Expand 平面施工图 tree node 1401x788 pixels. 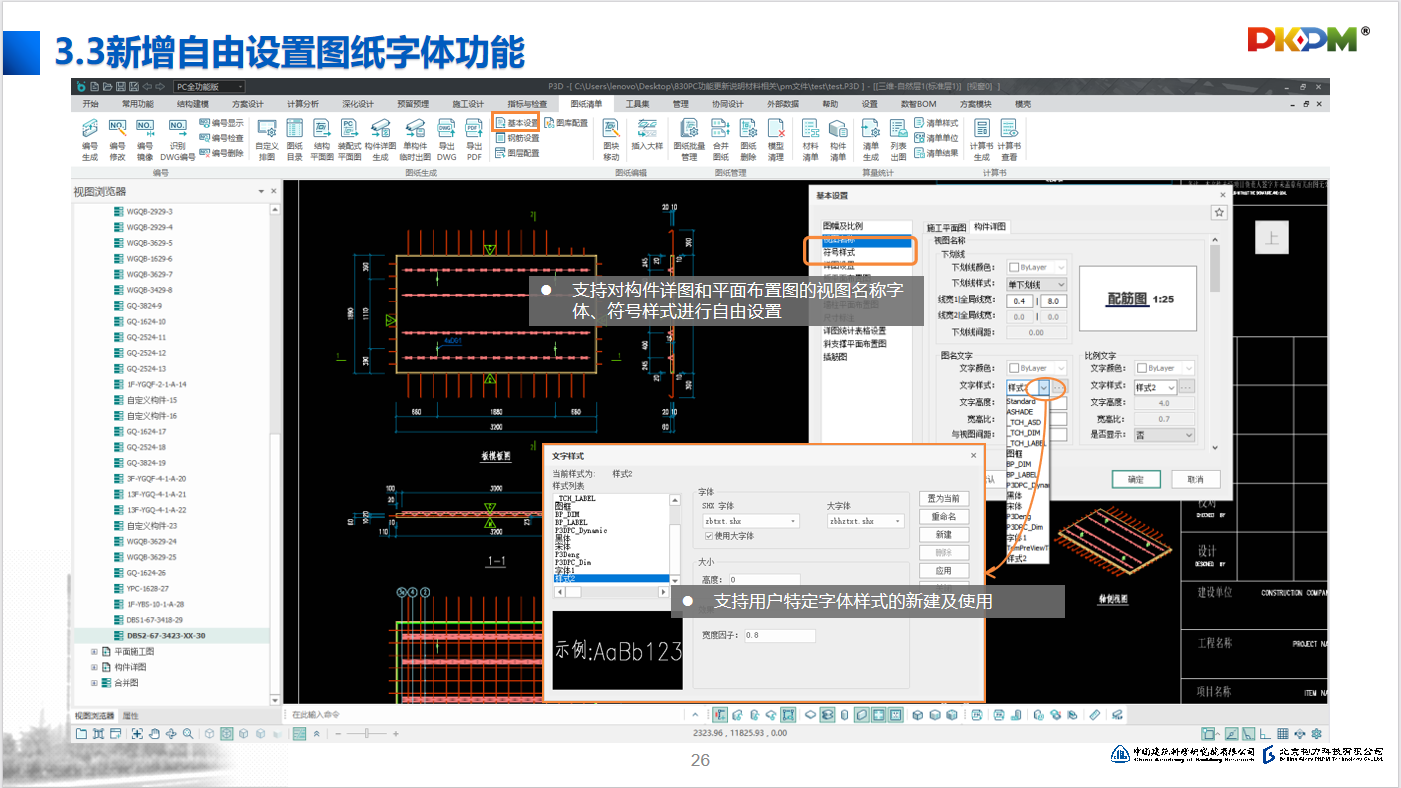94,651
